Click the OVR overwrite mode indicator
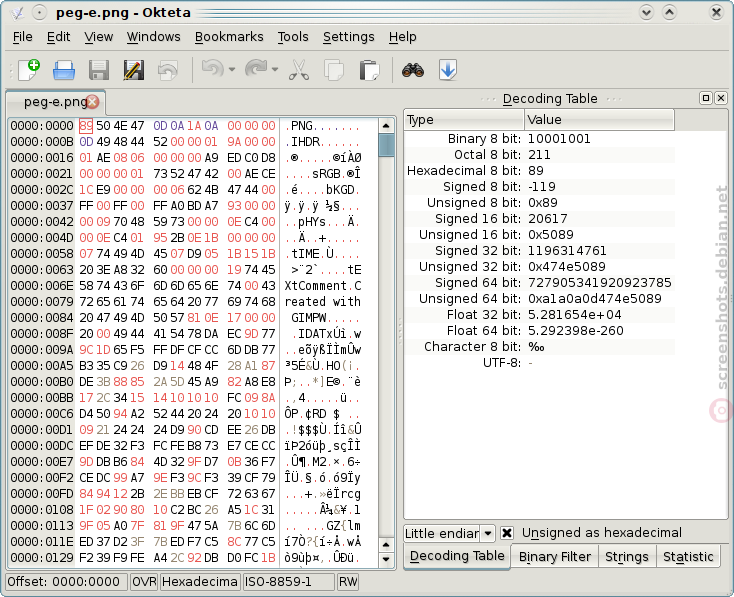 click(144, 582)
